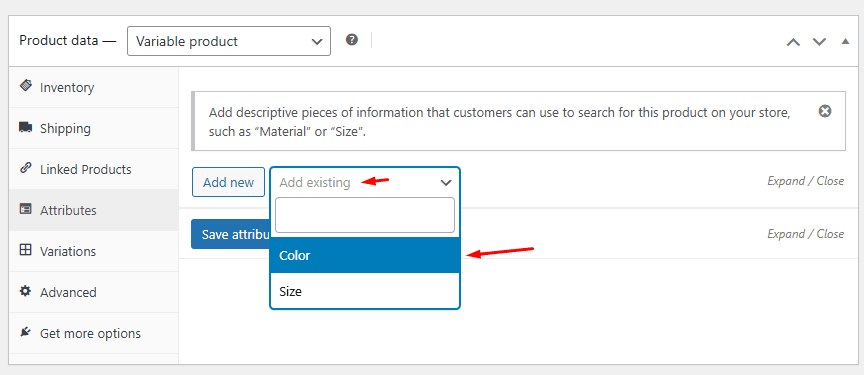Click the top Close link
This screenshot has width=864, height=375.
830,181
